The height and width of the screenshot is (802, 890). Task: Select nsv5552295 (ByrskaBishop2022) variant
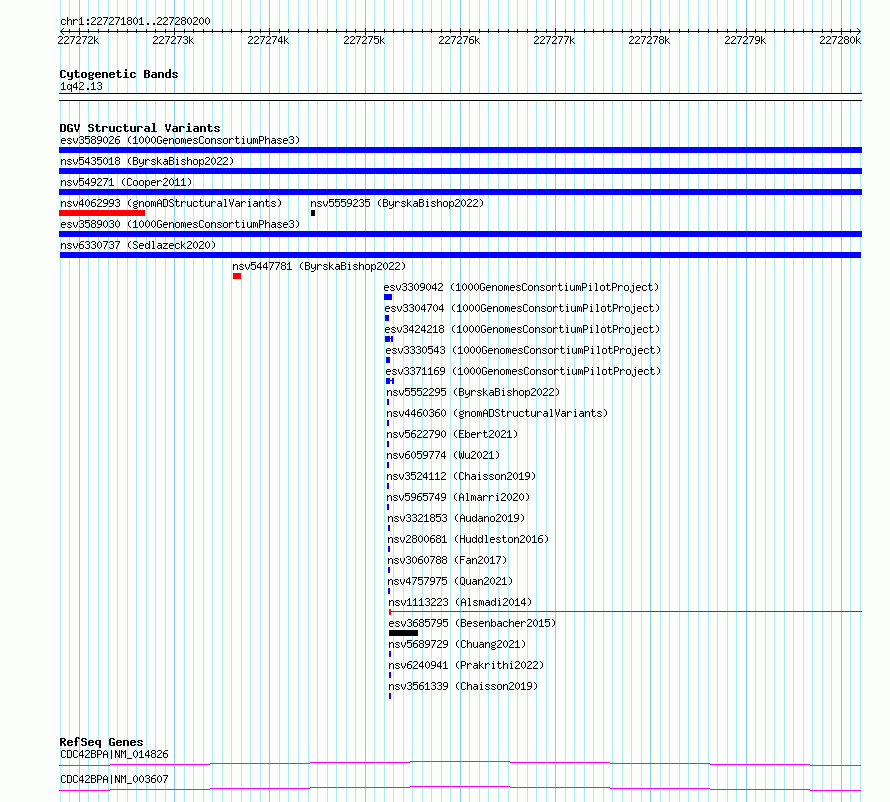(x=473, y=392)
